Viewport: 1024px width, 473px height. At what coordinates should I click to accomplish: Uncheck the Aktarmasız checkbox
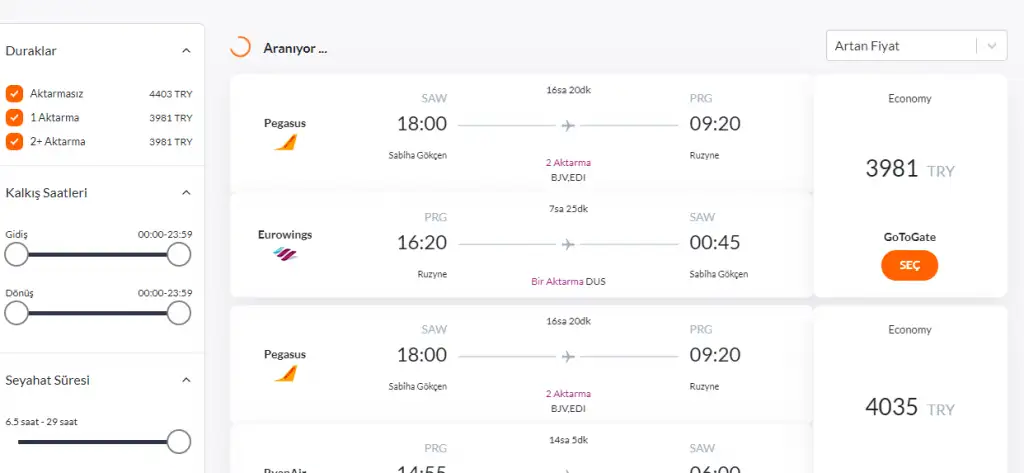(14, 94)
